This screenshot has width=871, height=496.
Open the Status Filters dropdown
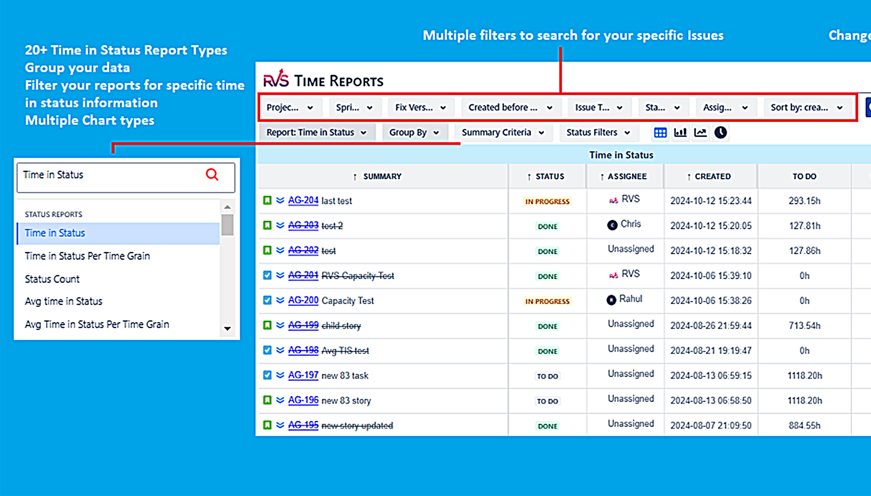coord(598,133)
